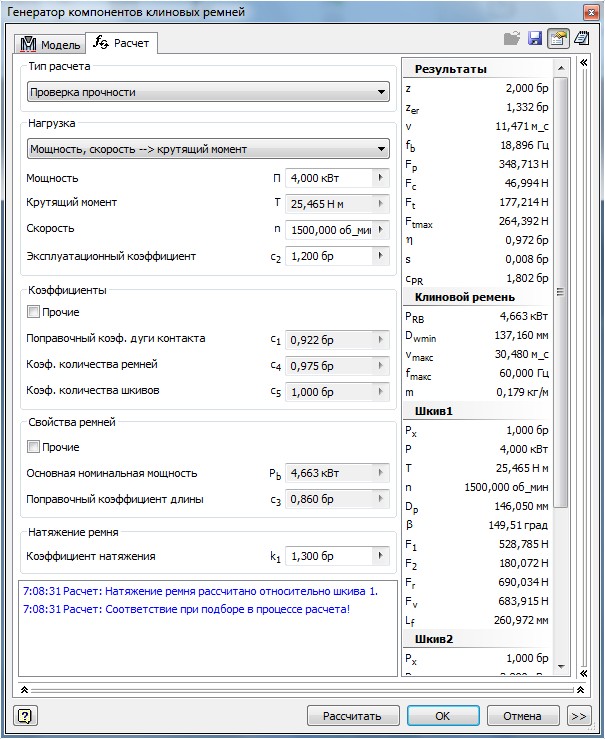Select the Lf 260,972 мм result row

coord(477,620)
